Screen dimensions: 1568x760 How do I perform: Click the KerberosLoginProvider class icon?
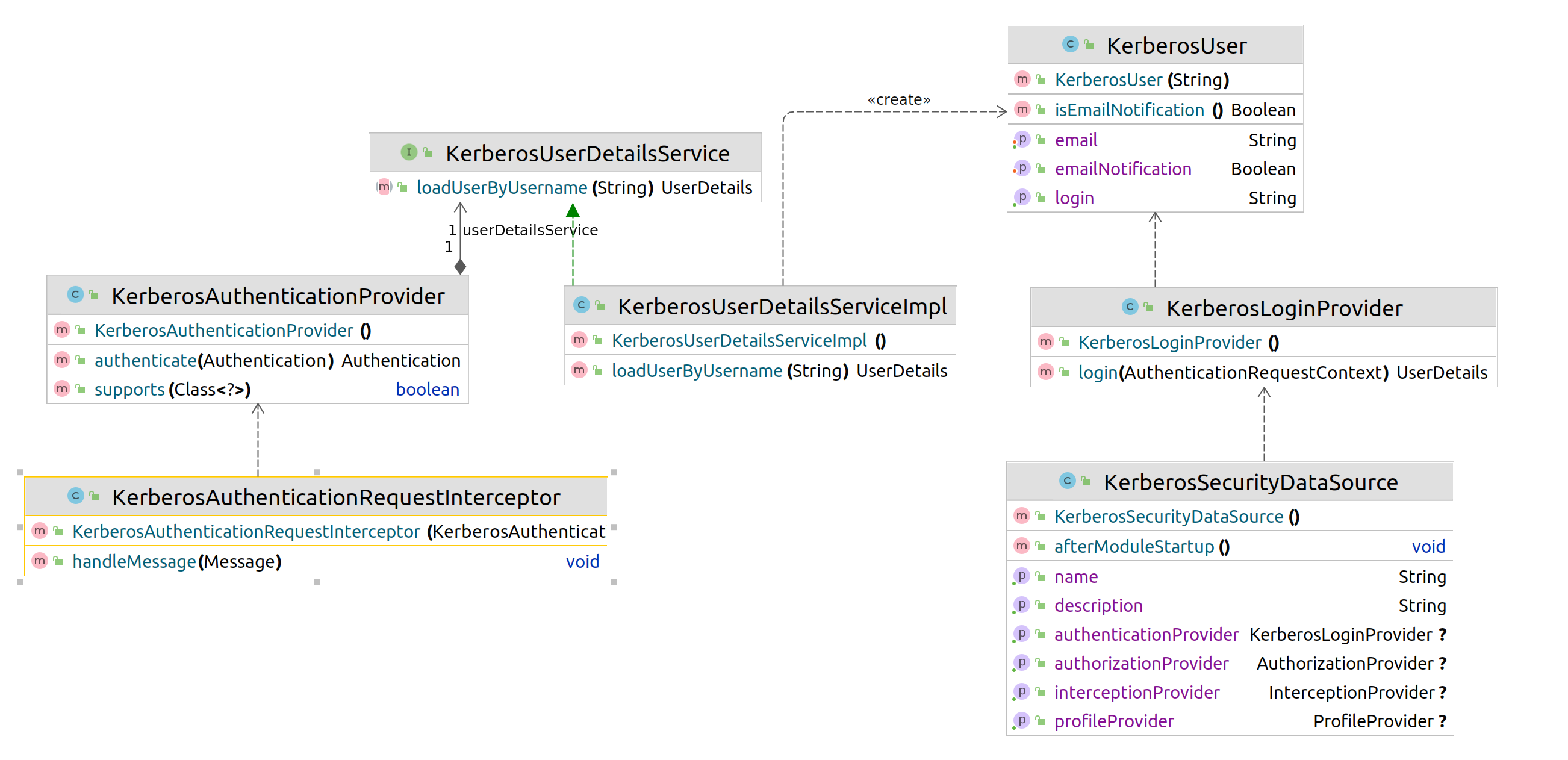point(1129,307)
